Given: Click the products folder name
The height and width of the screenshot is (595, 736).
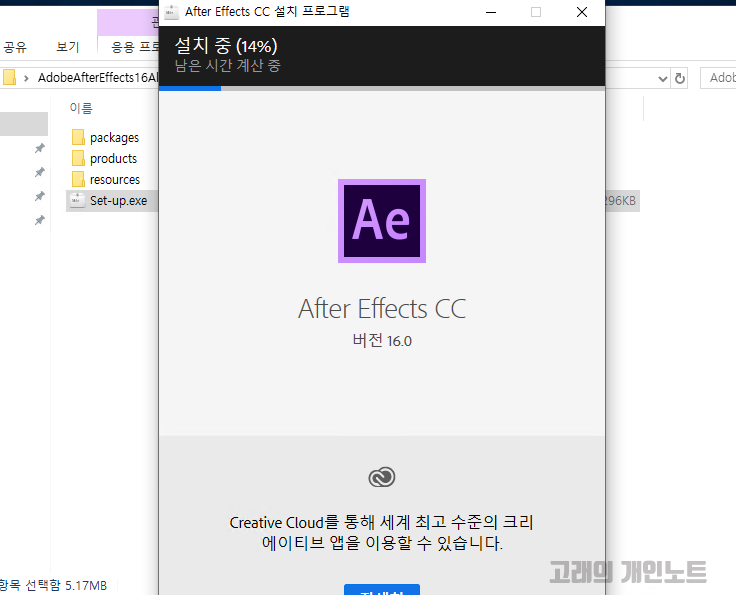Looking at the screenshot, I should coord(114,159).
